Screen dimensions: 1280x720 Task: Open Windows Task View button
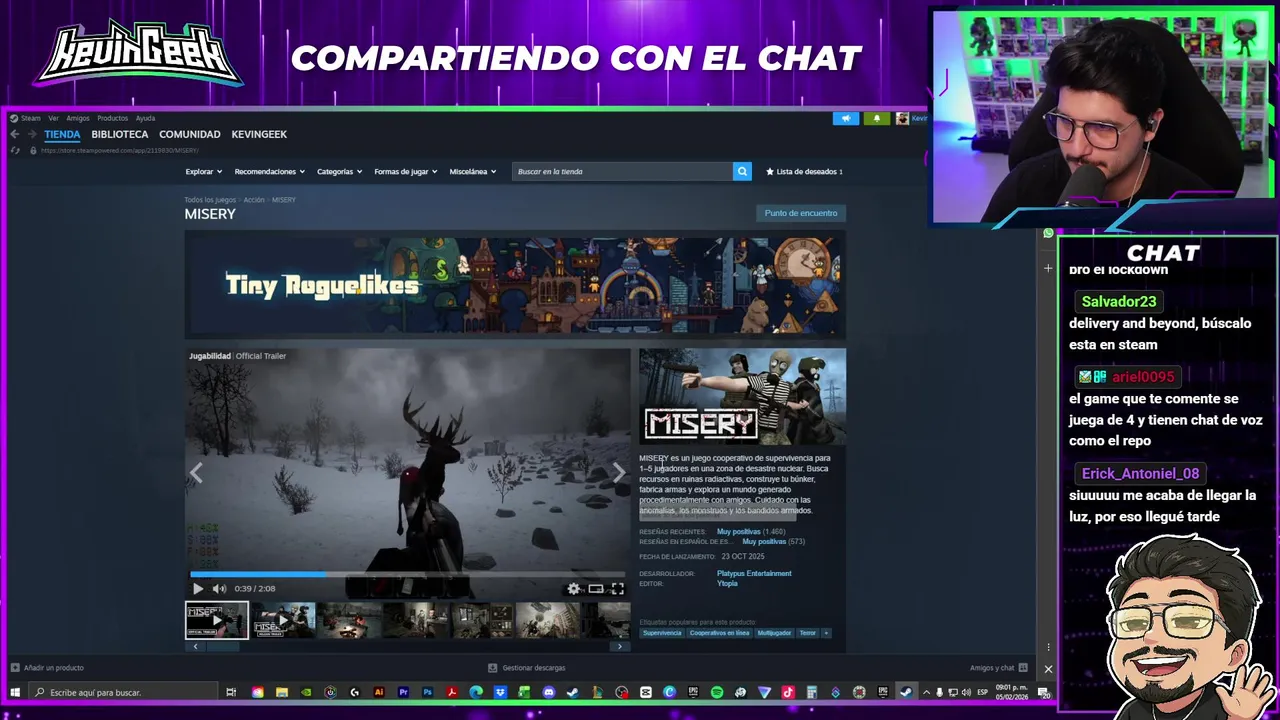pos(231,692)
